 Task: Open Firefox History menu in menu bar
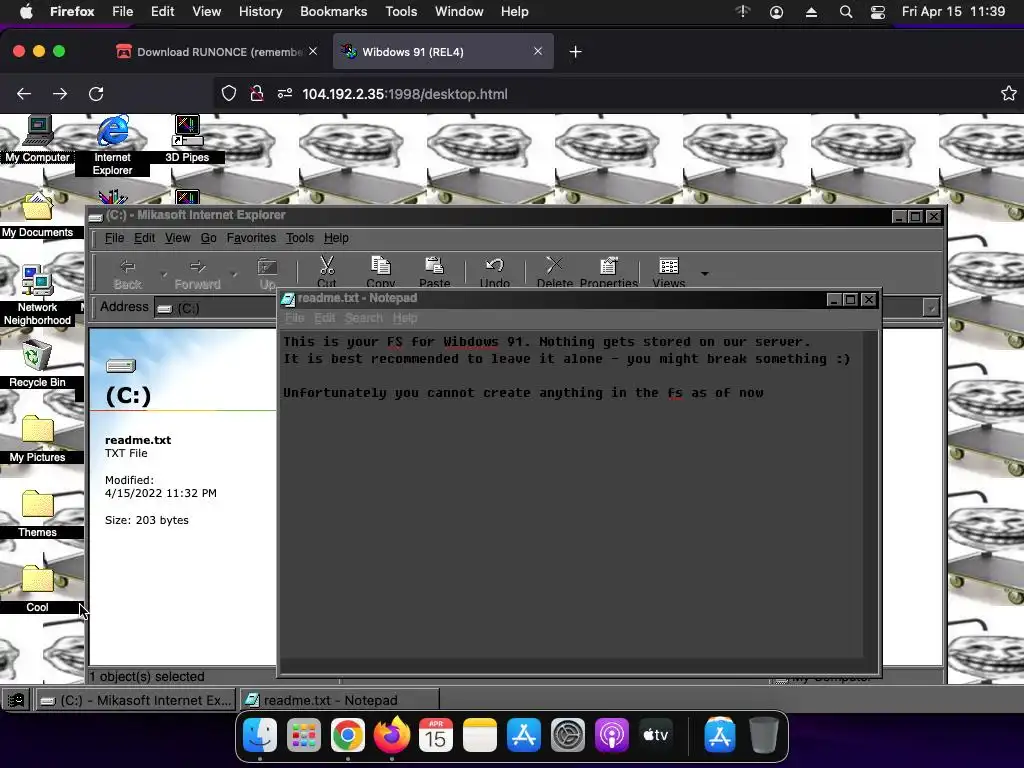260,12
